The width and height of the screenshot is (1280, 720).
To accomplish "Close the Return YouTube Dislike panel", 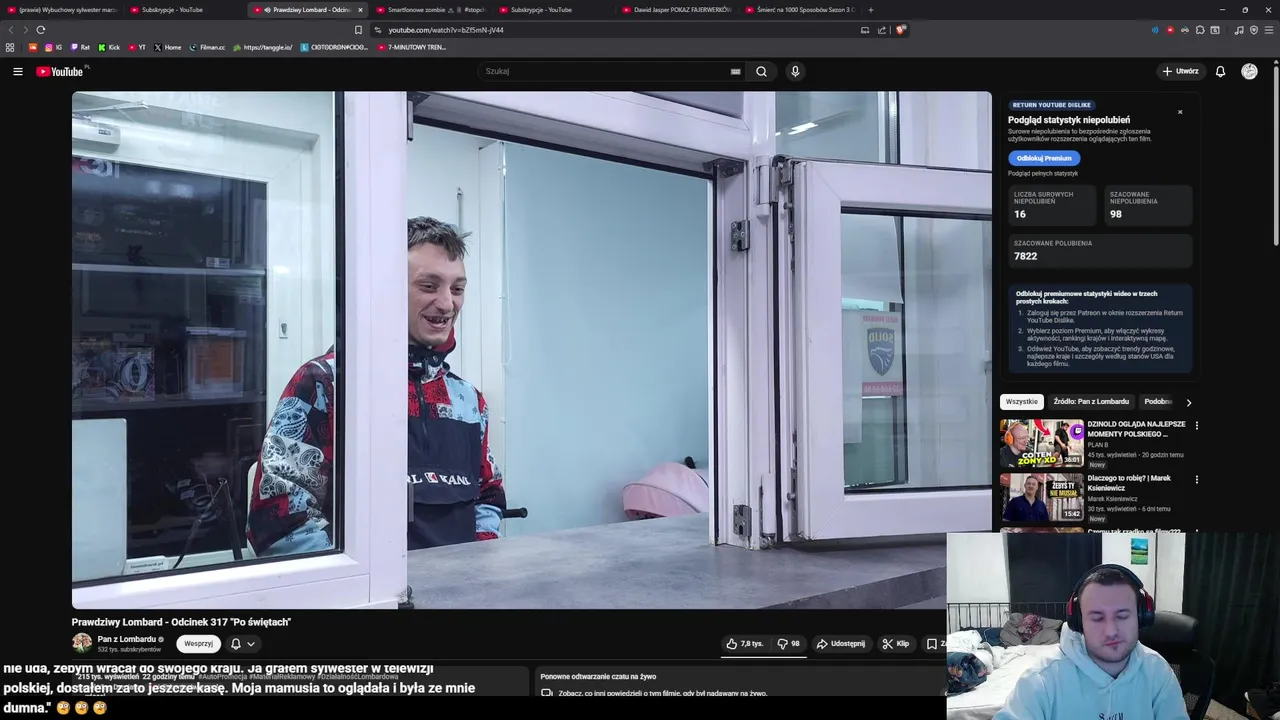I will pyautogui.click(x=1180, y=112).
